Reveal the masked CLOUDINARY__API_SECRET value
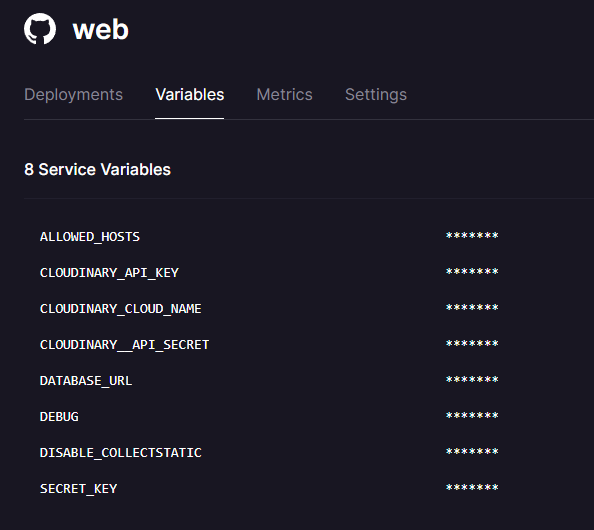The image size is (594, 530). [472, 344]
